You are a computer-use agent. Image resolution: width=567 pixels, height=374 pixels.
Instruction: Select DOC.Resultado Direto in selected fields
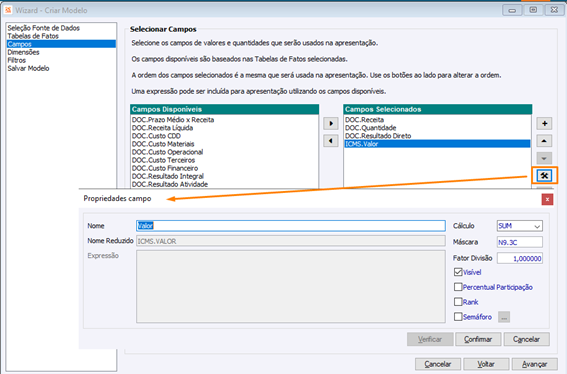[378, 136]
